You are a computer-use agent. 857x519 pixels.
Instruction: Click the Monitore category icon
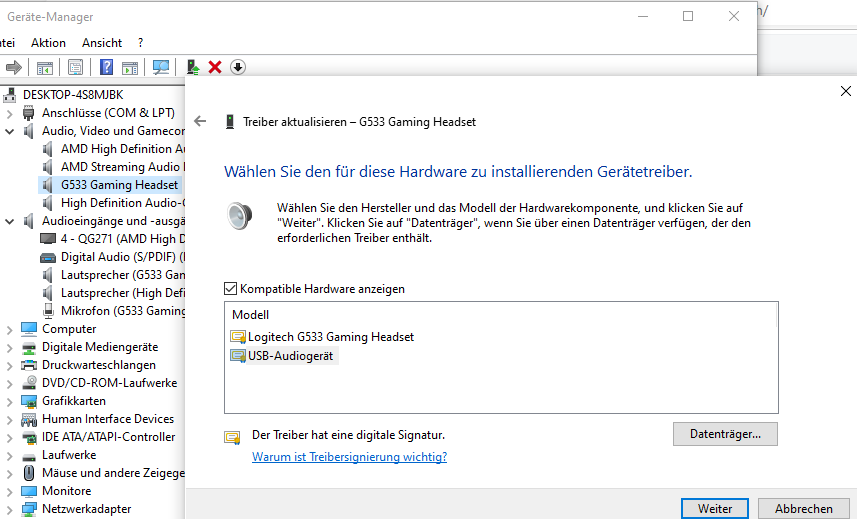[28, 491]
